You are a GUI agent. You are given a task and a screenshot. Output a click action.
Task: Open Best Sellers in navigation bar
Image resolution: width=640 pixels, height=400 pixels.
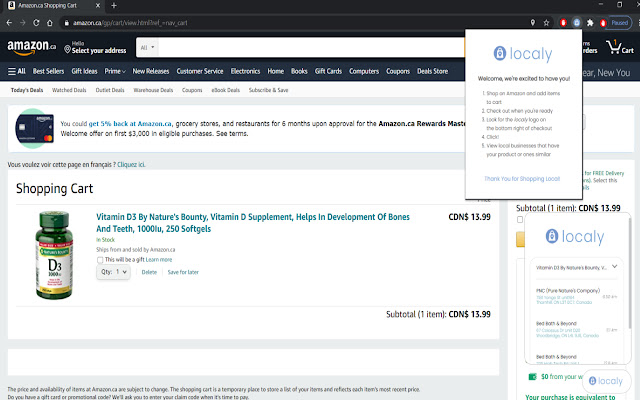pos(48,71)
